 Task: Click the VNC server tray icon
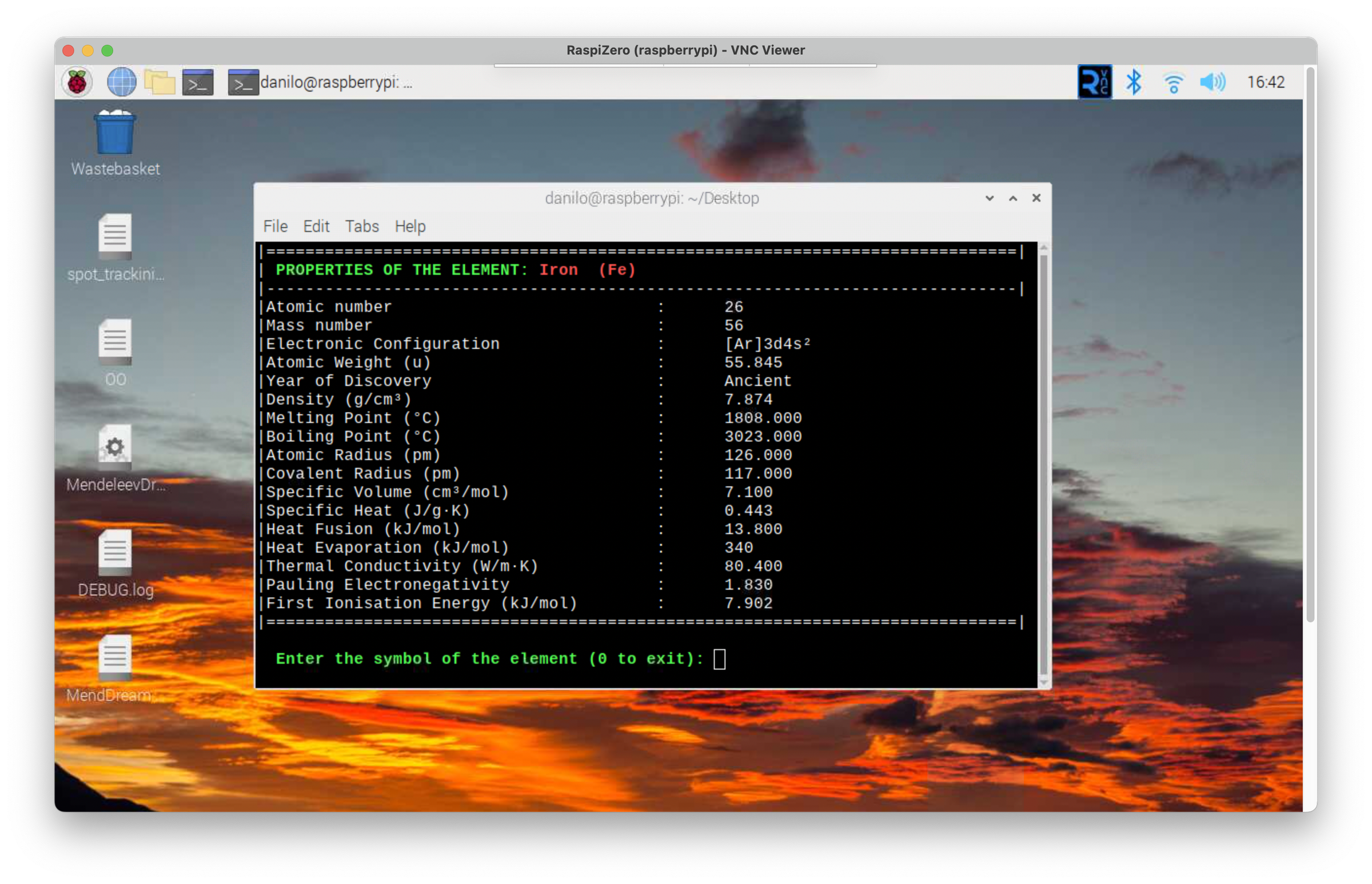pyautogui.click(x=1094, y=82)
